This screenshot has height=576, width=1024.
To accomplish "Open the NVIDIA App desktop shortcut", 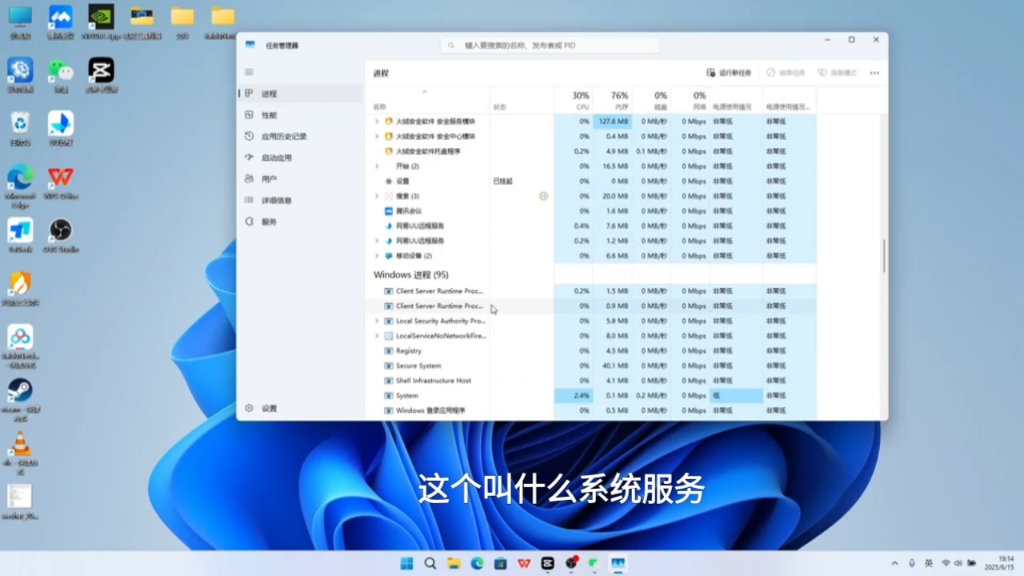I will tap(101, 22).
